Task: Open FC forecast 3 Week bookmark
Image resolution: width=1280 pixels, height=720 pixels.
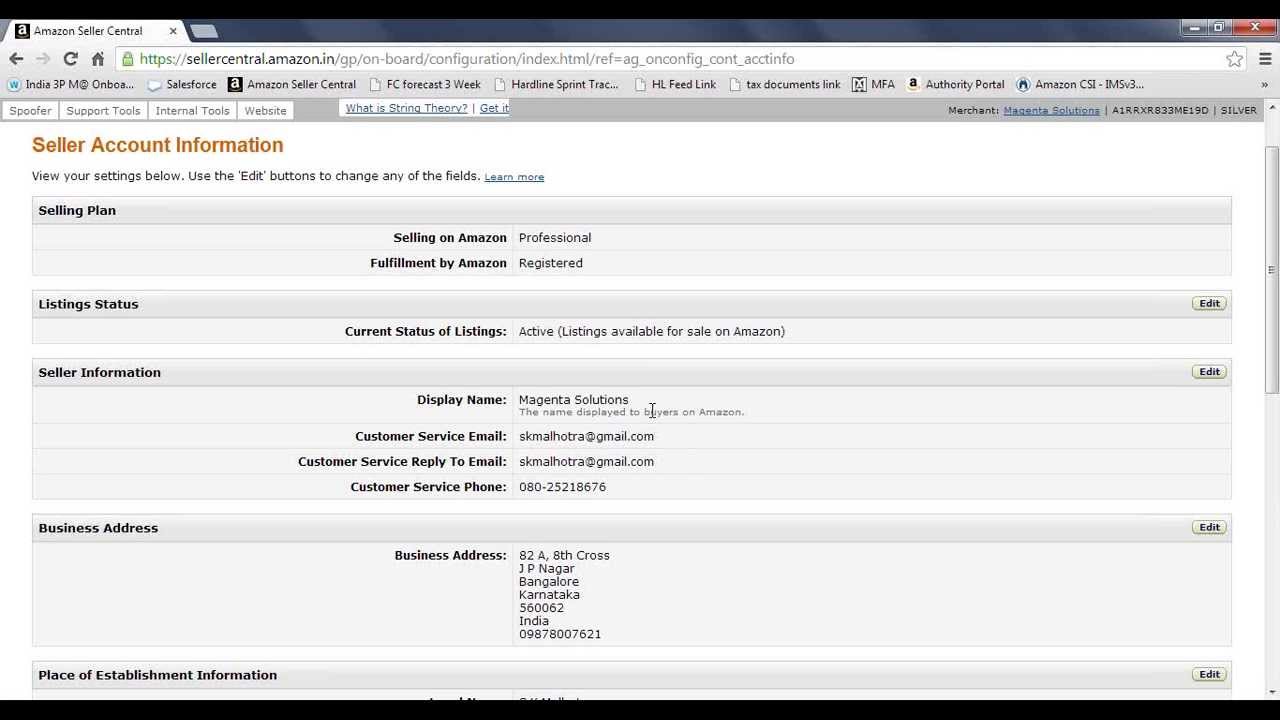Action: (x=424, y=84)
